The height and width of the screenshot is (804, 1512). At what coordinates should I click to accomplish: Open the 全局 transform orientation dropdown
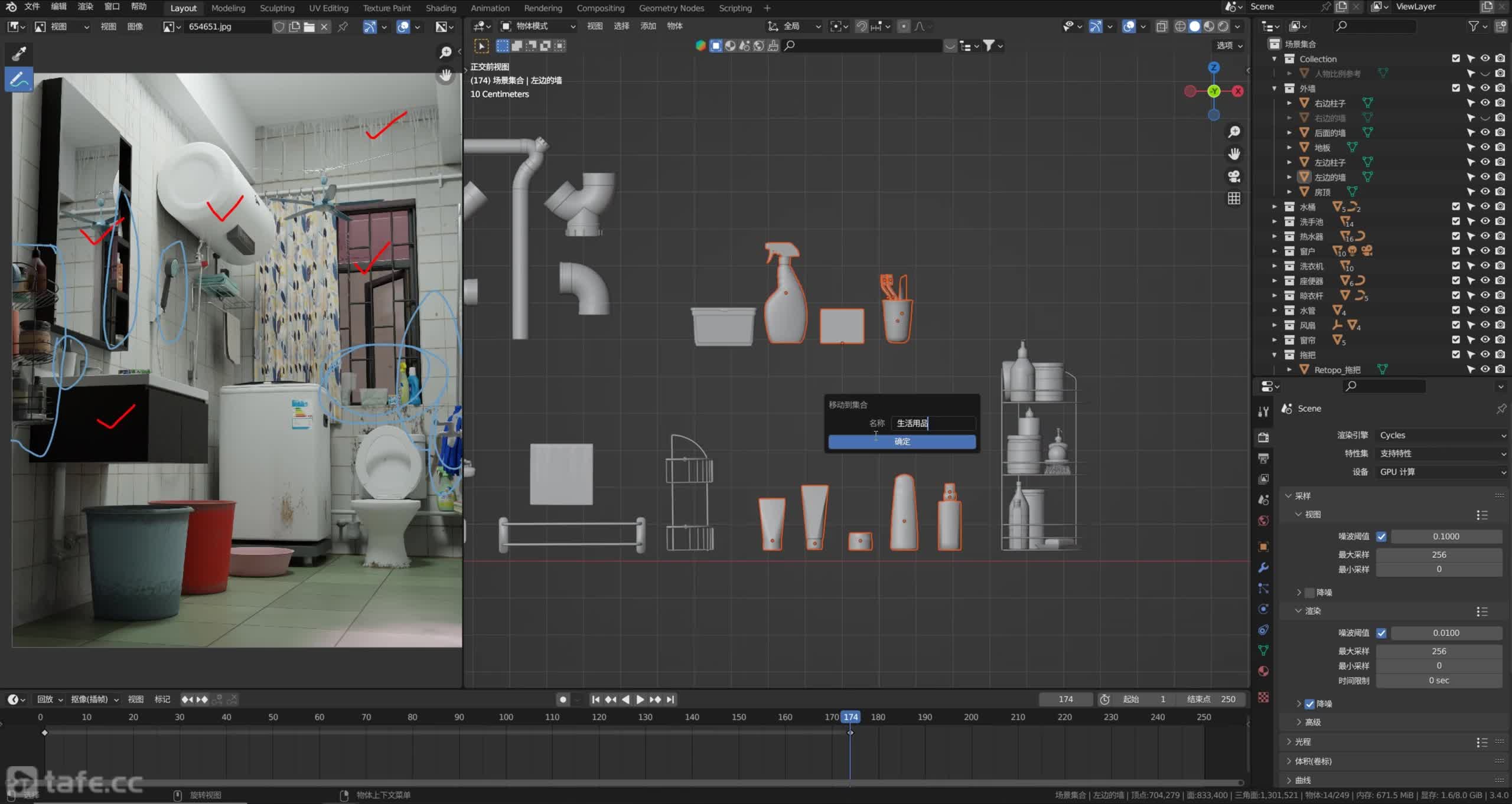[794, 27]
